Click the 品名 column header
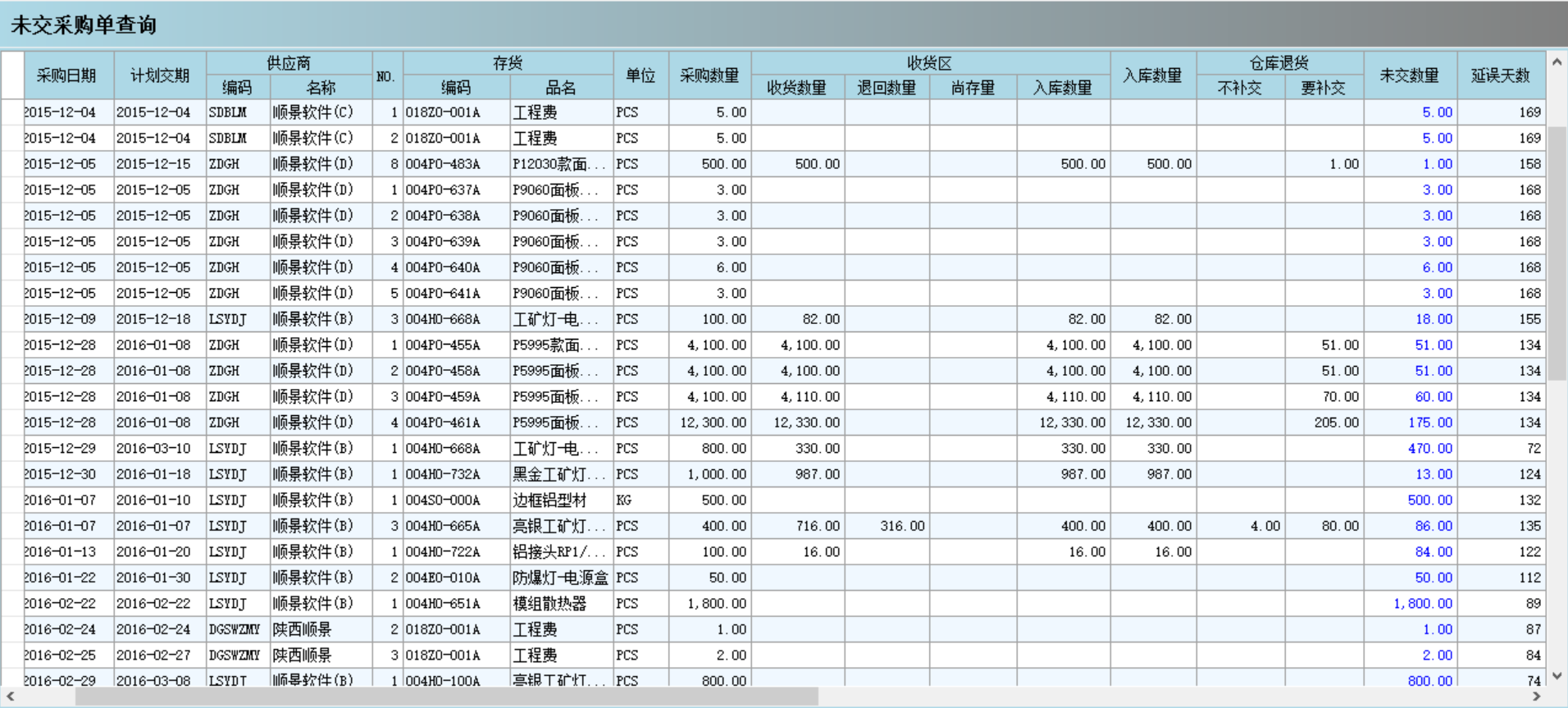 (561, 88)
